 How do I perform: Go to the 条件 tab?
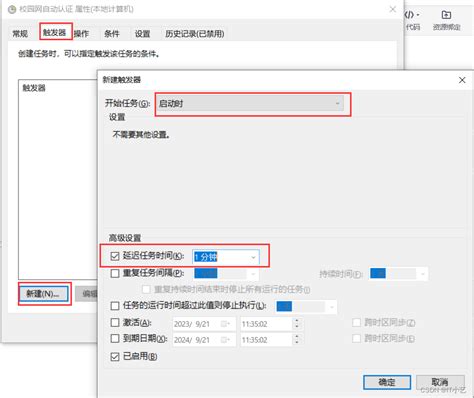coord(112,34)
